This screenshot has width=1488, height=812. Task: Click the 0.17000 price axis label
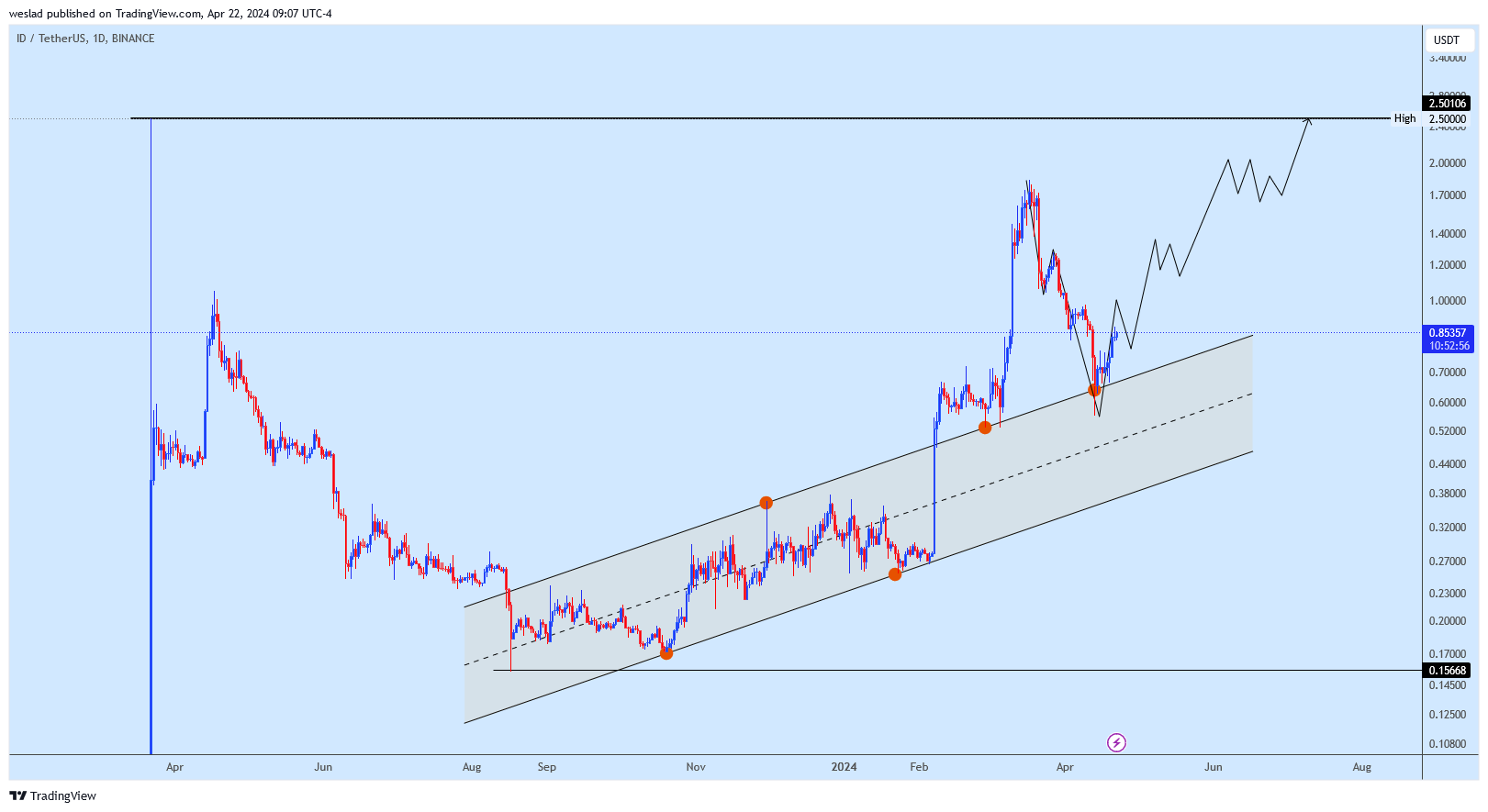1448,654
